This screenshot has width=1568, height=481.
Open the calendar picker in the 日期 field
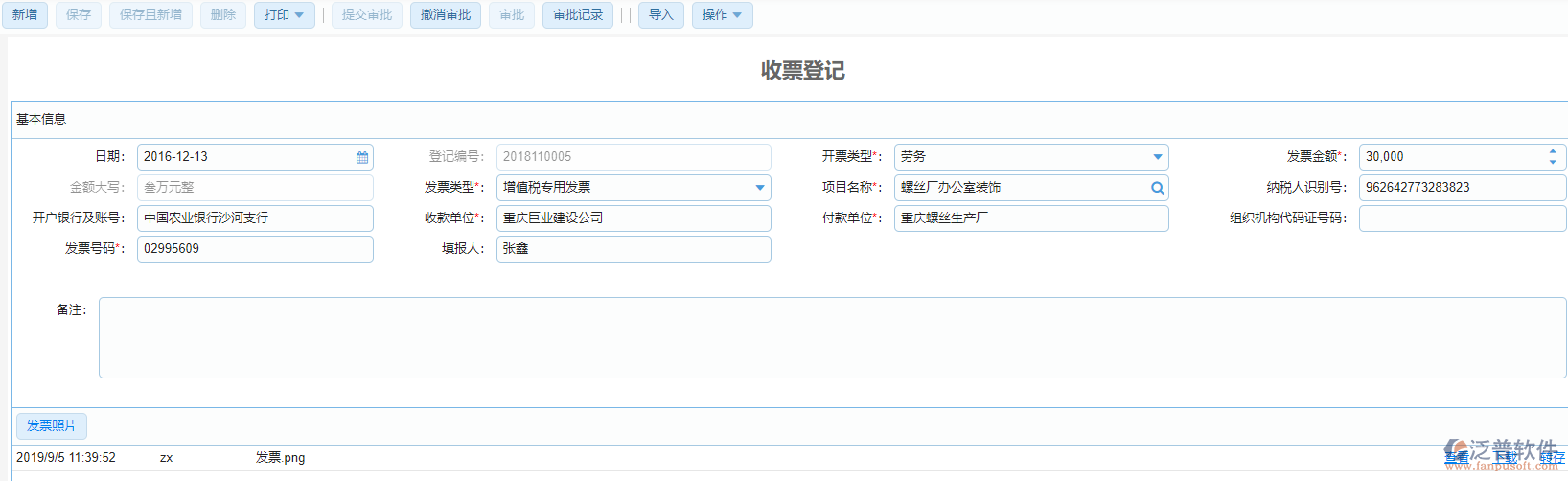362,157
